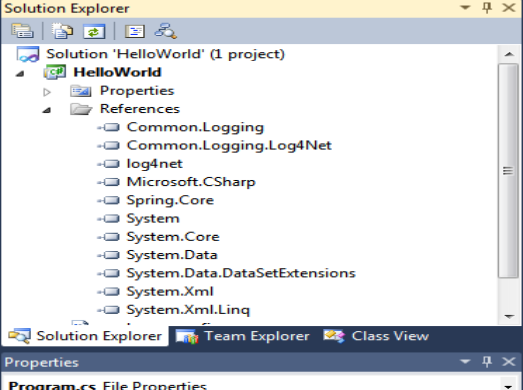Click the reference icon beside Microsoft.CSharp
The image size is (523, 390).
point(108,182)
